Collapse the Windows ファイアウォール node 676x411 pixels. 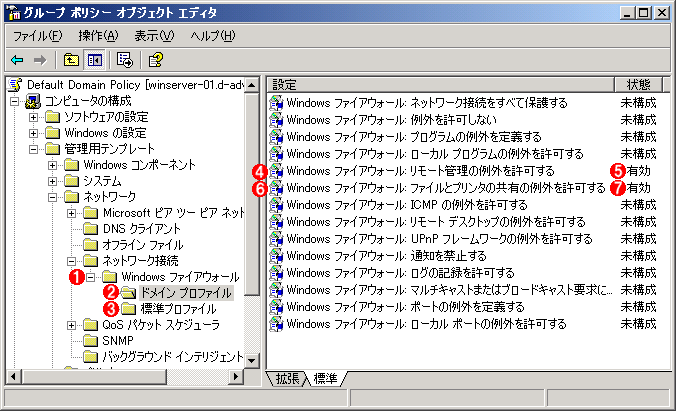click(90, 277)
